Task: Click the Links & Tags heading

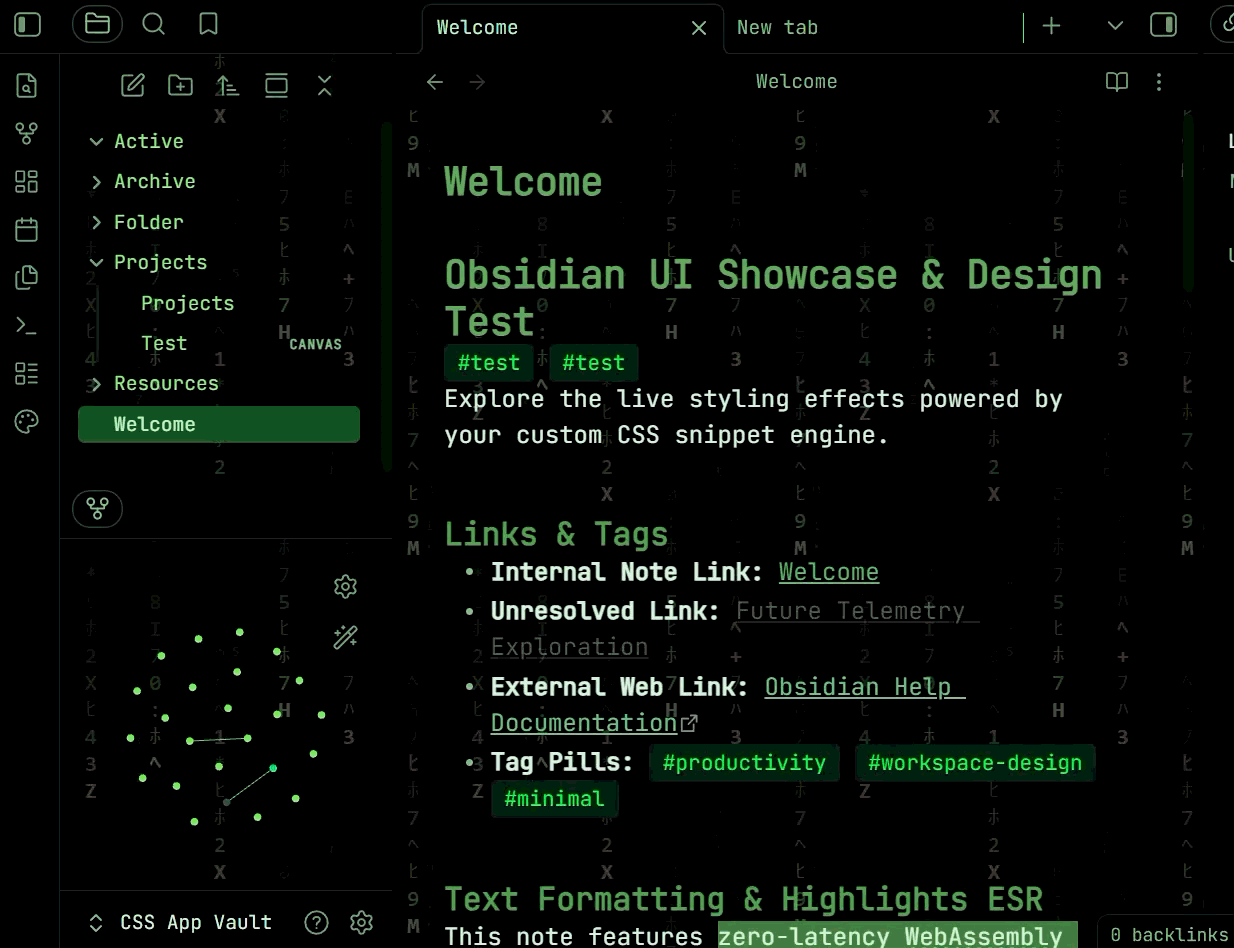Action: pos(556,535)
